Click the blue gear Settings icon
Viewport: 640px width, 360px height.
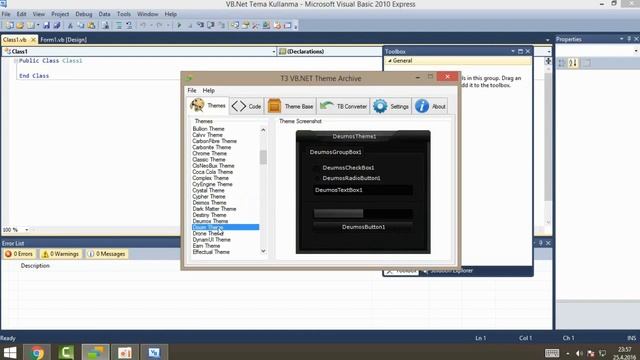click(380, 106)
